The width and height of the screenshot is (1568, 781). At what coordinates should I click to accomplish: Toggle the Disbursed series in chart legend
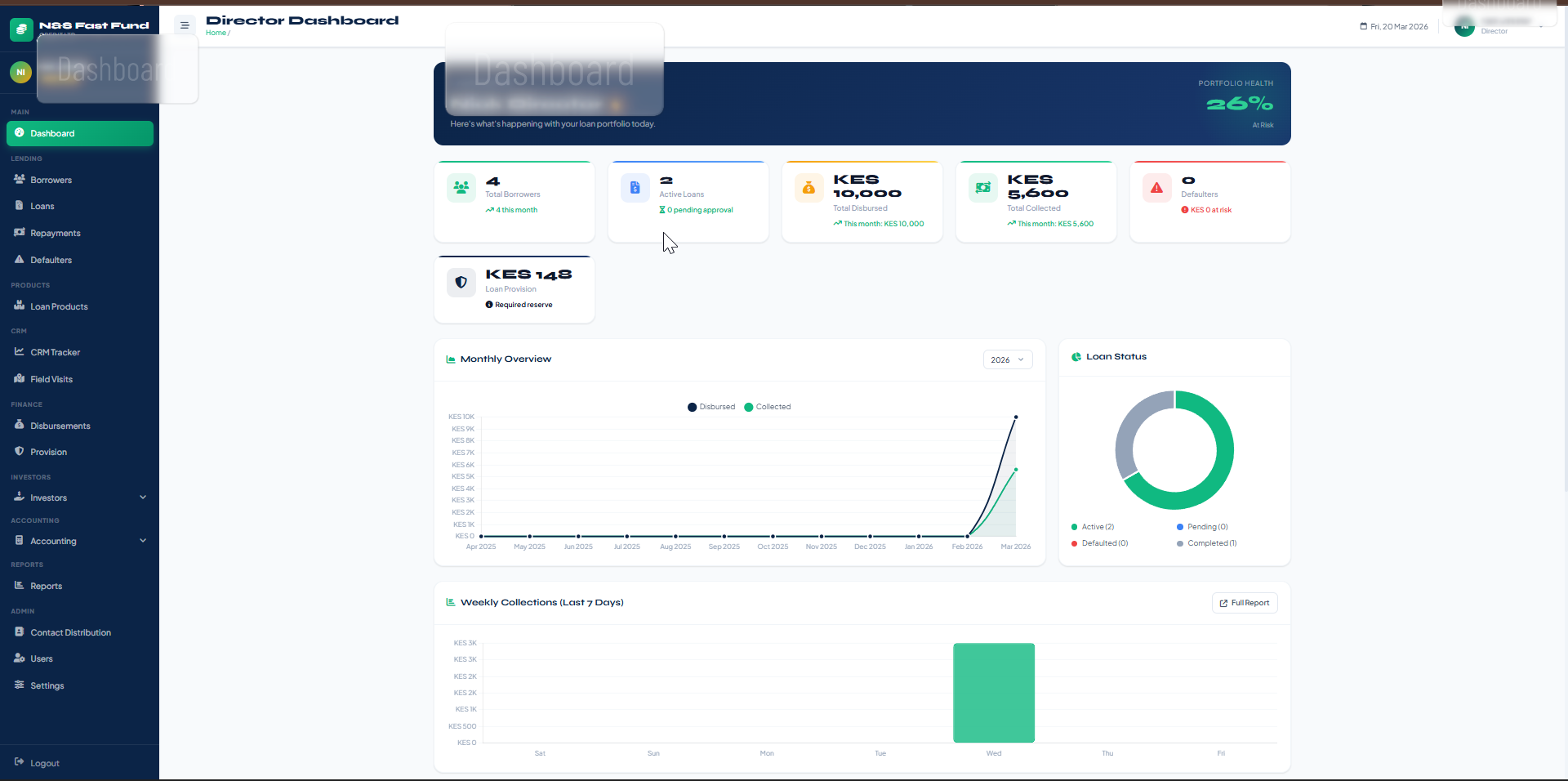711,407
